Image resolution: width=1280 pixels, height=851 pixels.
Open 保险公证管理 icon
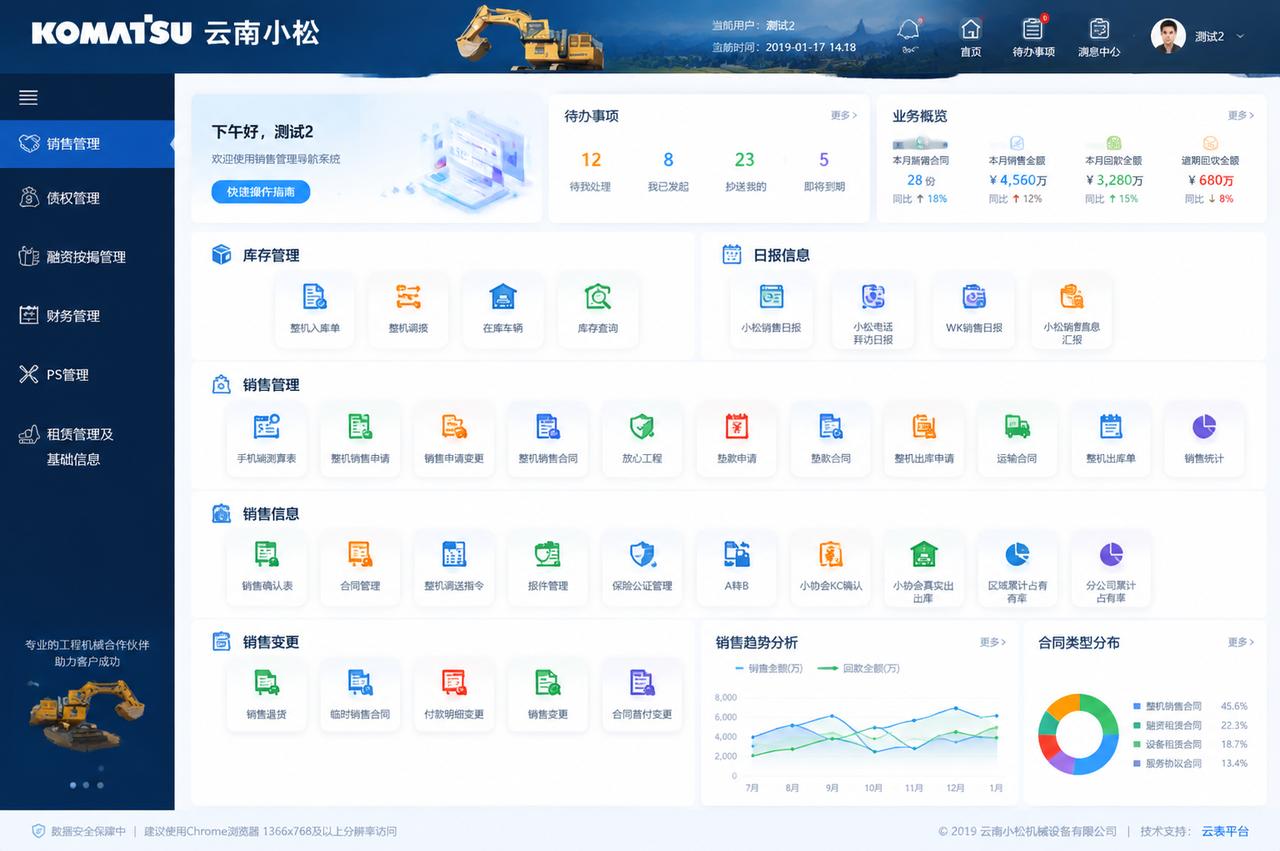coord(642,554)
